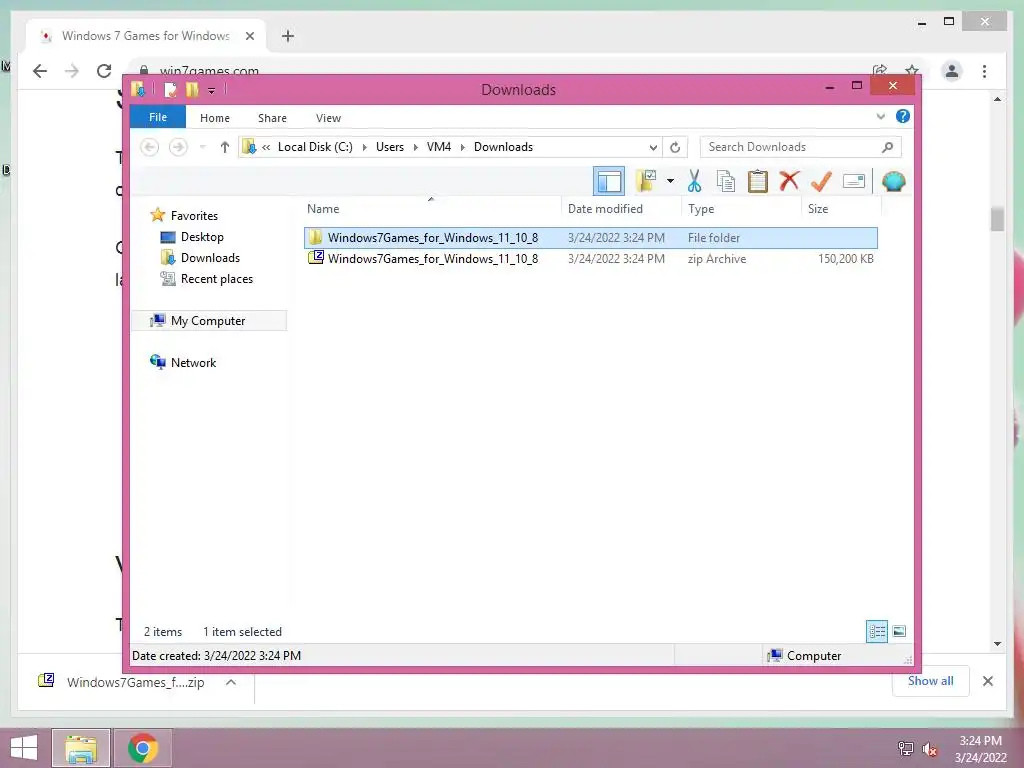Click the search magnifier icon
Image resolution: width=1024 pixels, height=768 pixels.
[887, 147]
